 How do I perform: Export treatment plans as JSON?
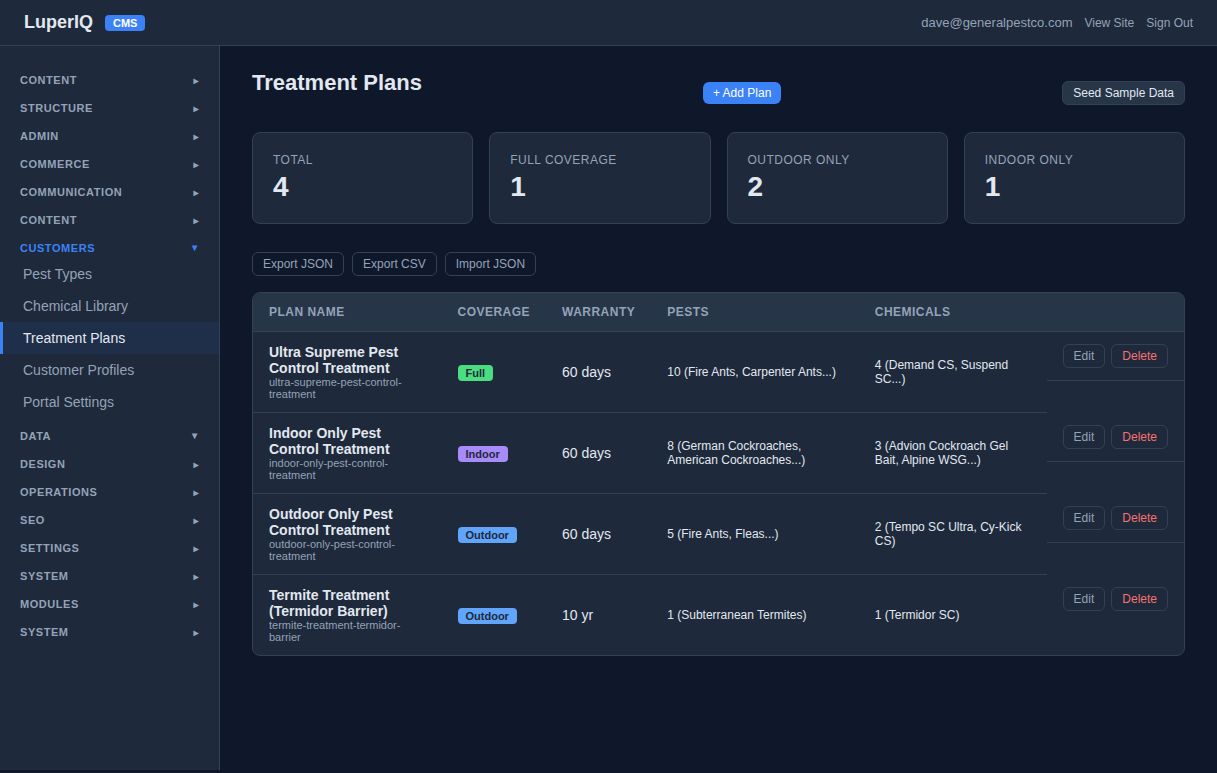pos(297,264)
